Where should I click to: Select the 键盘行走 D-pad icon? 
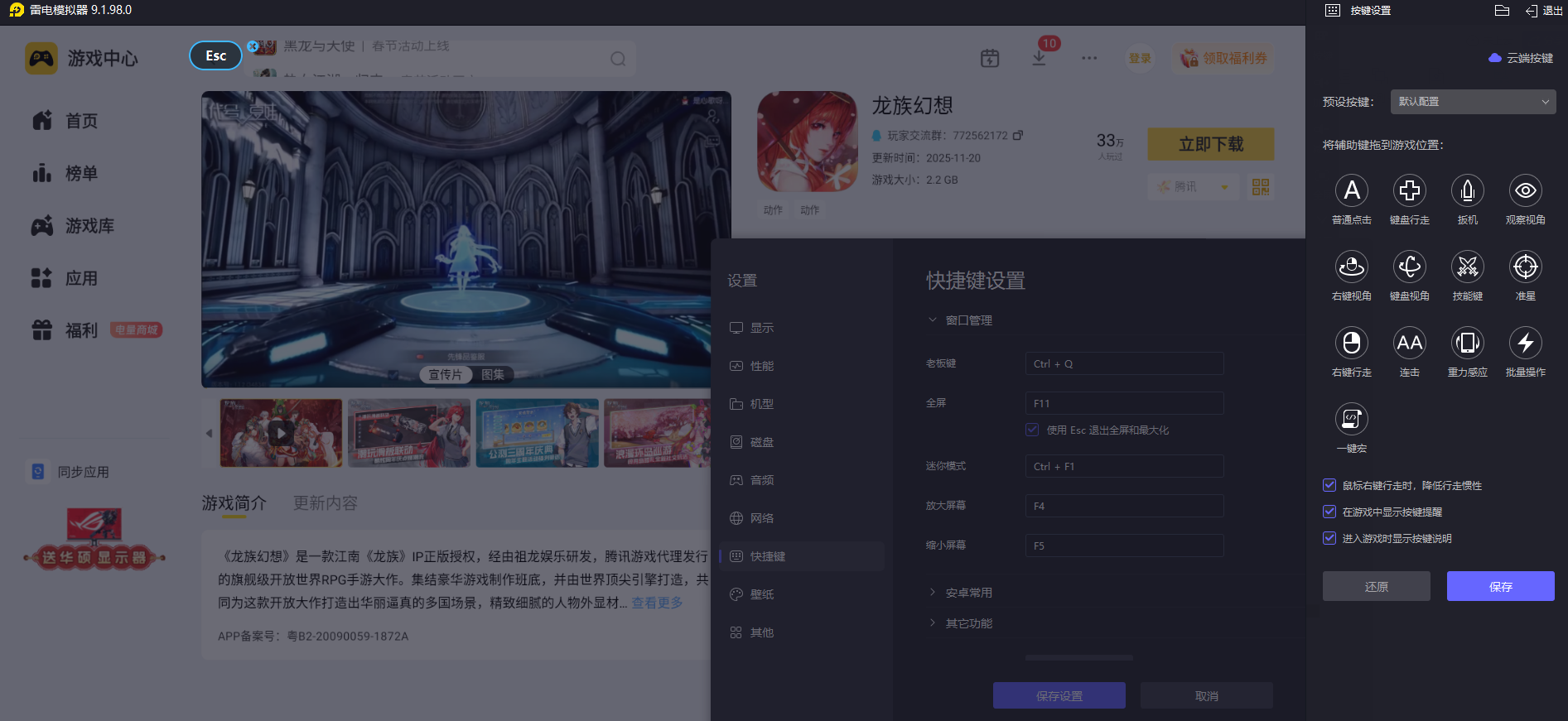pos(1410,190)
